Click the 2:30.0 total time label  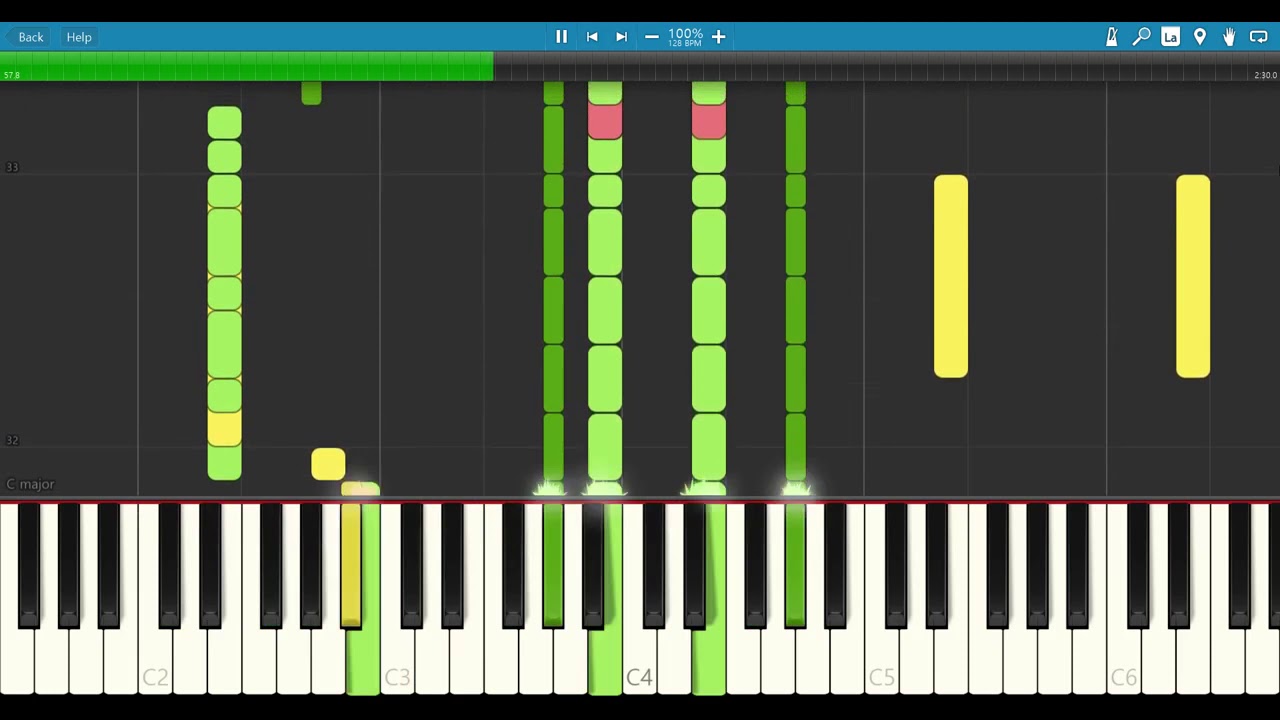point(1265,75)
